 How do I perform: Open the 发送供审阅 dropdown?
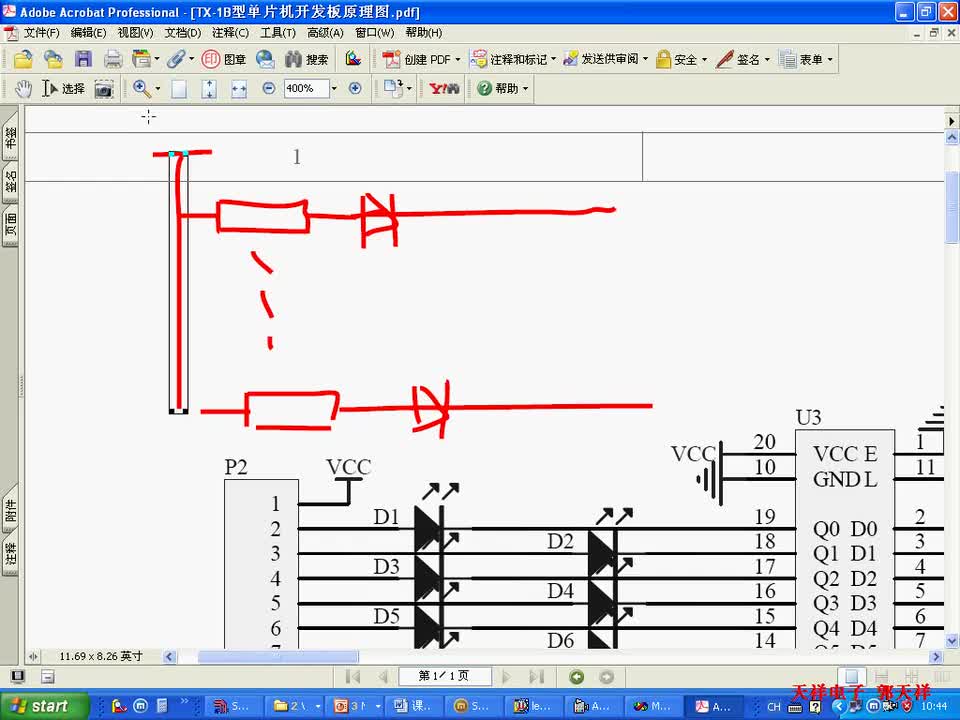[605, 59]
